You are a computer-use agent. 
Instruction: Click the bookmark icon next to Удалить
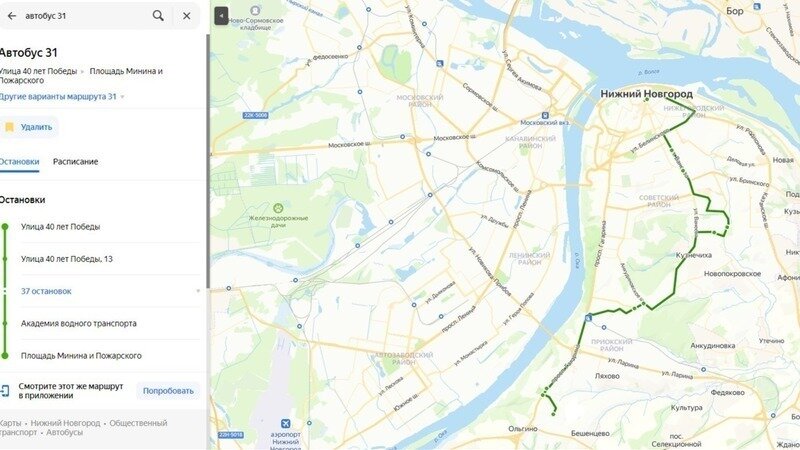click(9, 127)
